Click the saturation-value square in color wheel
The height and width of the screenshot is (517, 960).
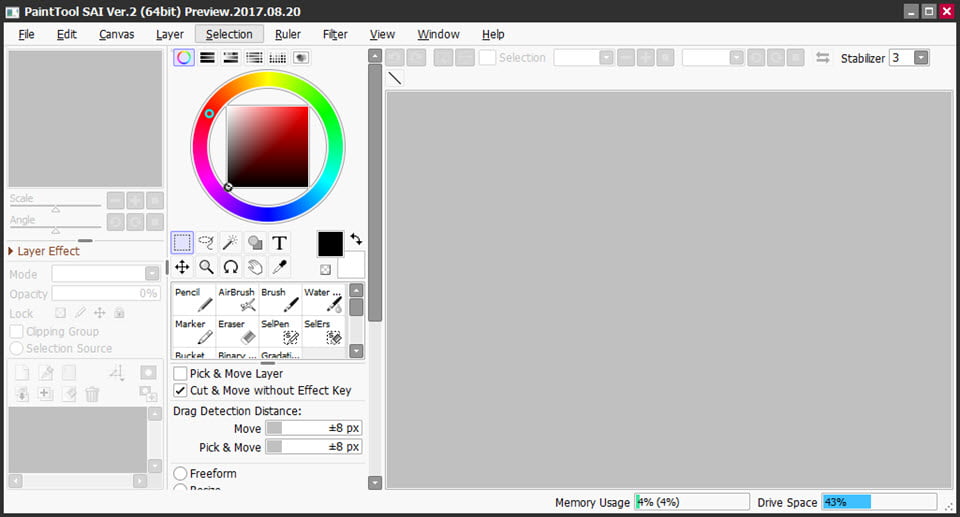click(x=268, y=146)
